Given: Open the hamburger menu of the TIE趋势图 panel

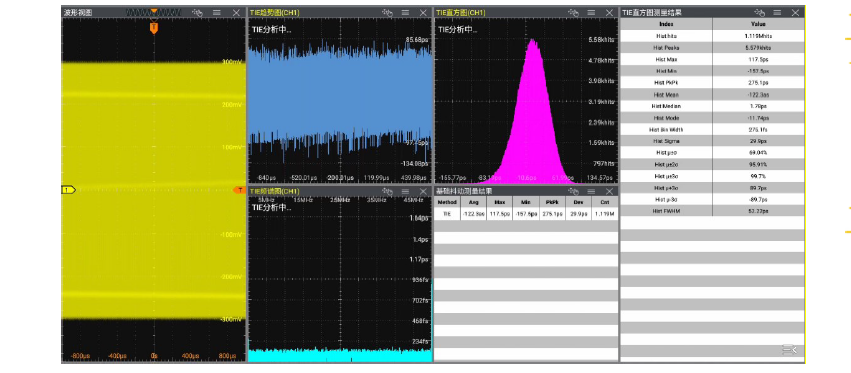Looking at the screenshot, I should coord(405,12).
